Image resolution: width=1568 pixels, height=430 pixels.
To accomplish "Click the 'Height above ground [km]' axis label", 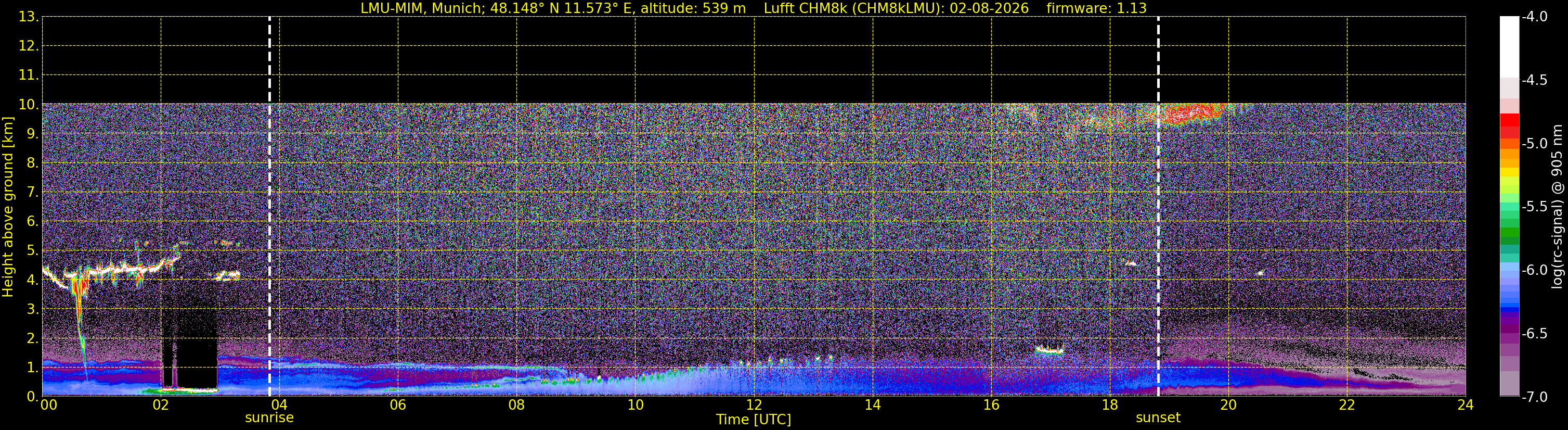I will tap(7, 207).
